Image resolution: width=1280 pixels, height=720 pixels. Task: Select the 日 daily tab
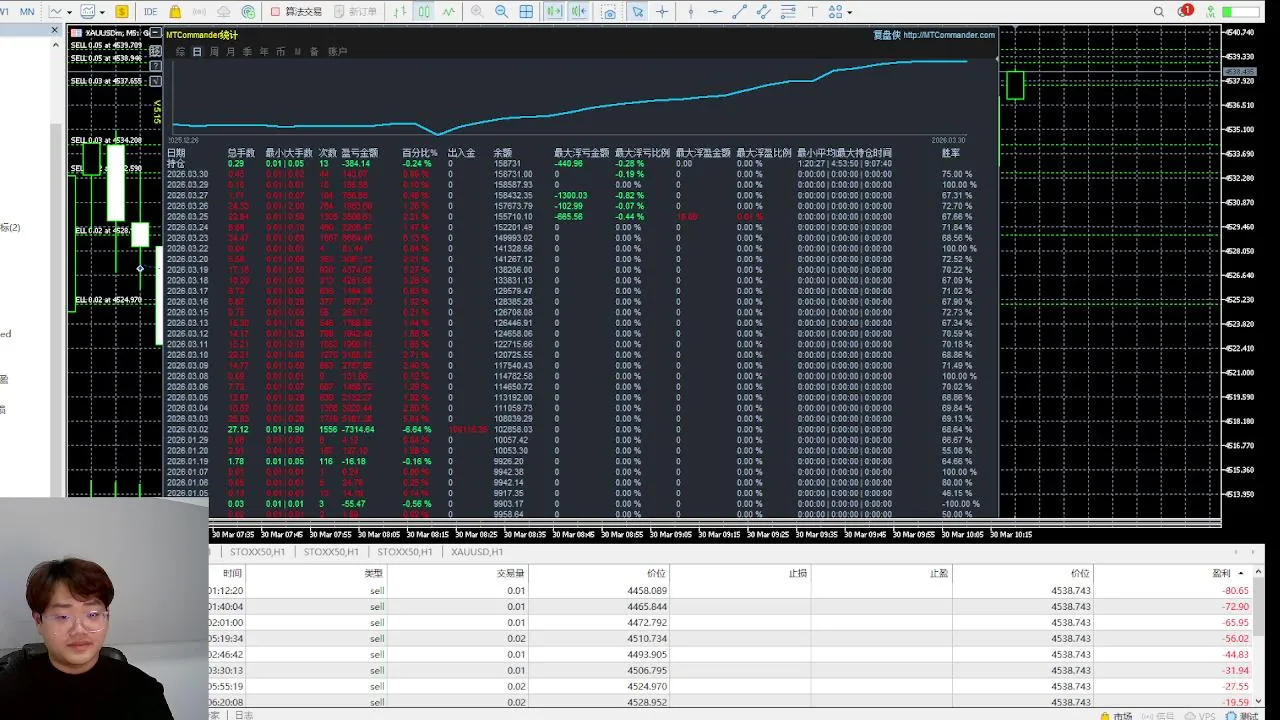coord(197,52)
